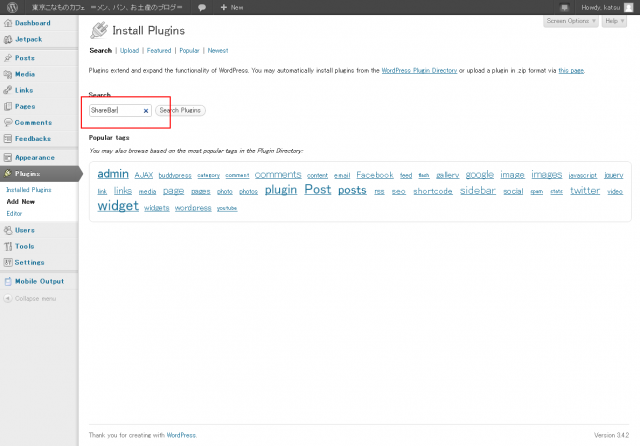Open the Feedbacks menu
Image resolution: width=640 pixels, height=446 pixels.
pyautogui.click(x=33, y=139)
